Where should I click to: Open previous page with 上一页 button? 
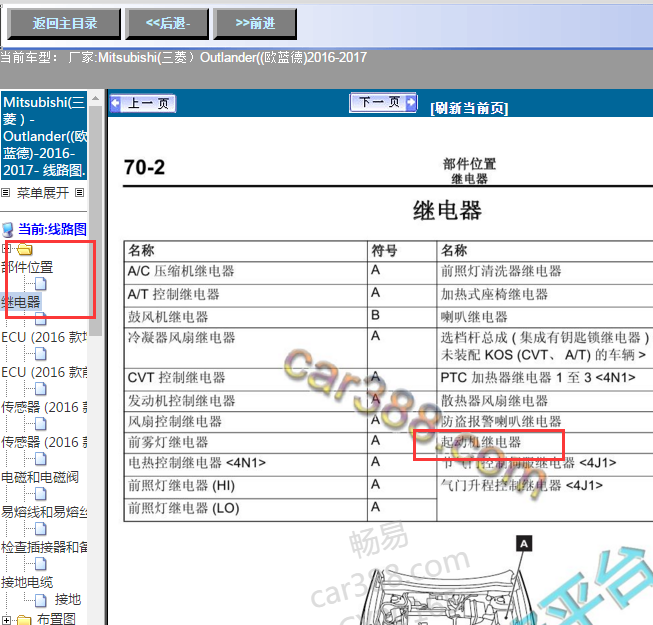pyautogui.click(x=143, y=103)
